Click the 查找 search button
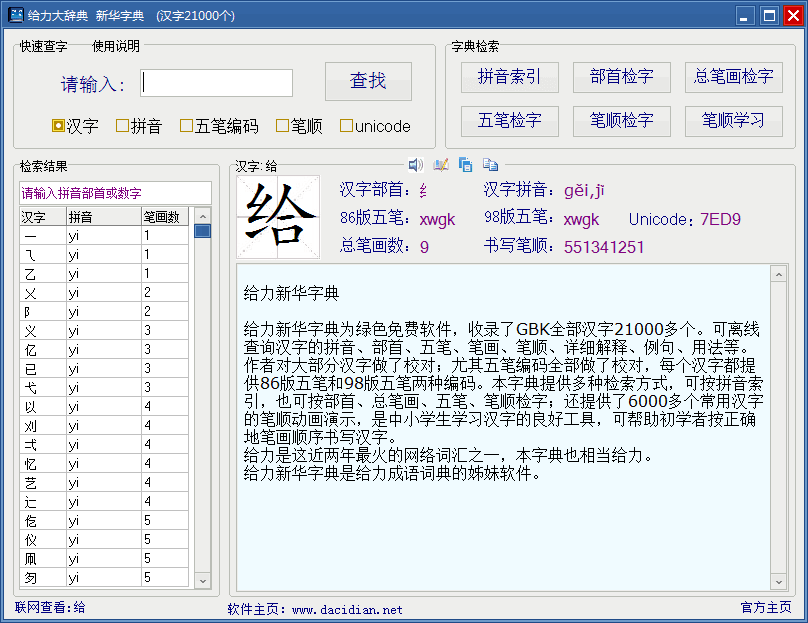The image size is (808, 623). point(368,81)
